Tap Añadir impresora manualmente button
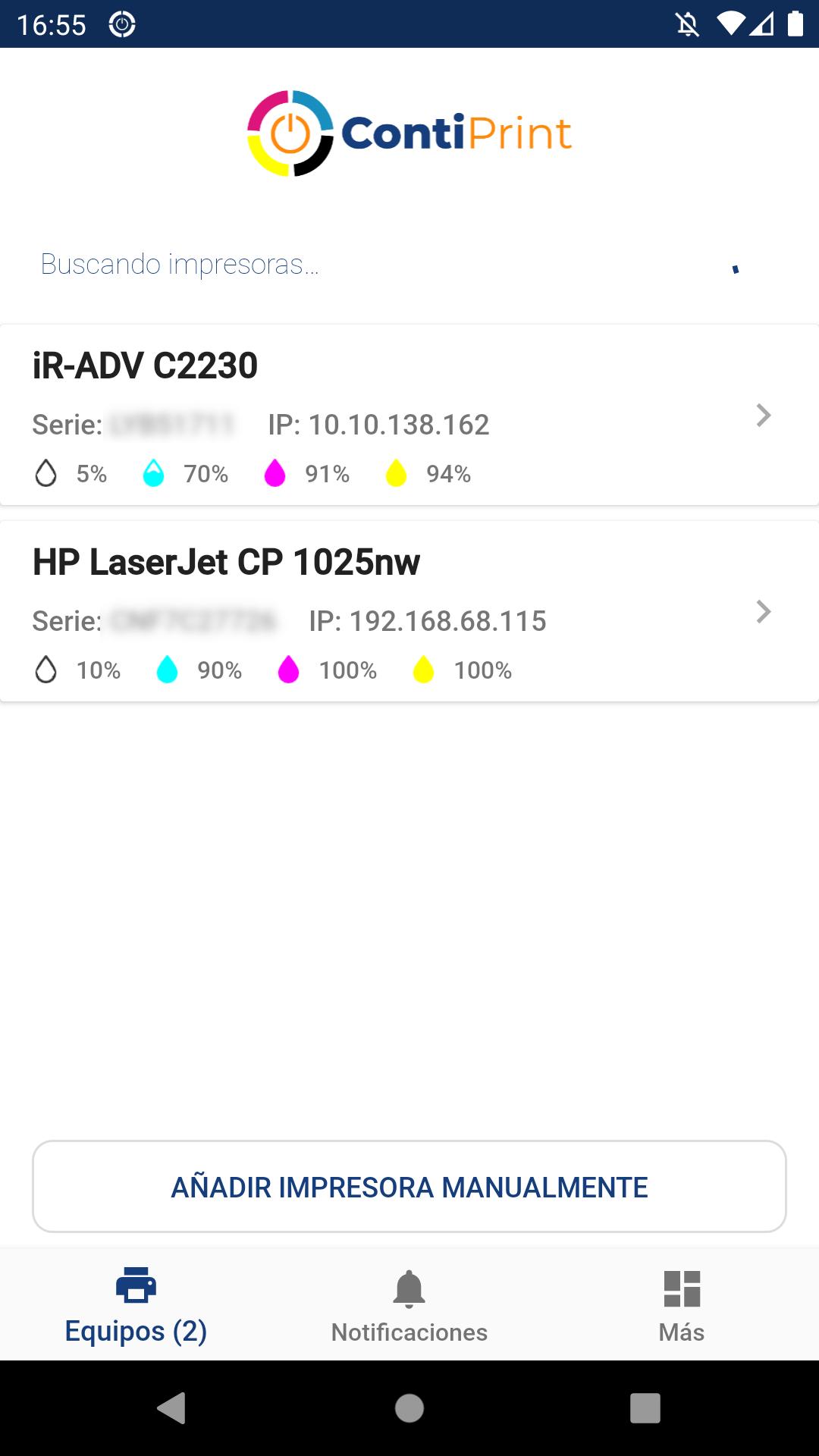Image resolution: width=819 pixels, height=1456 pixels. click(x=409, y=1187)
